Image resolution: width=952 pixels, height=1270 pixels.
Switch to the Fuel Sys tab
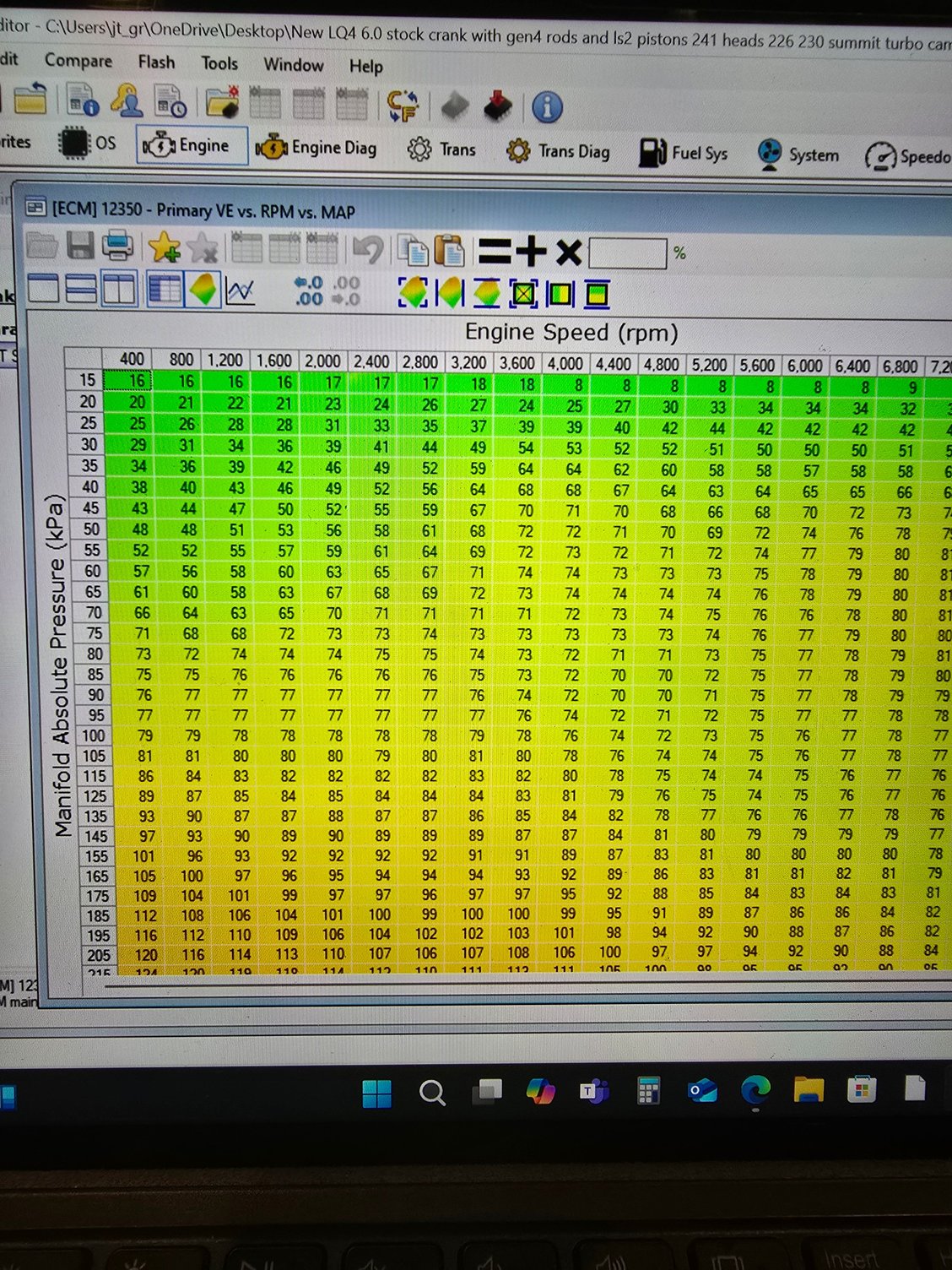pos(684,153)
